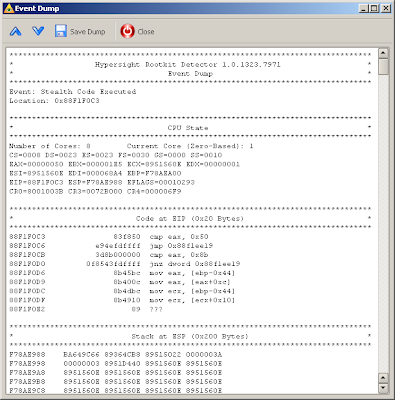Viewport: 395px width, 400px height.
Task: Click the 'Code at EIP (0x20 Bytes)' heading
Action: [x=190, y=219]
